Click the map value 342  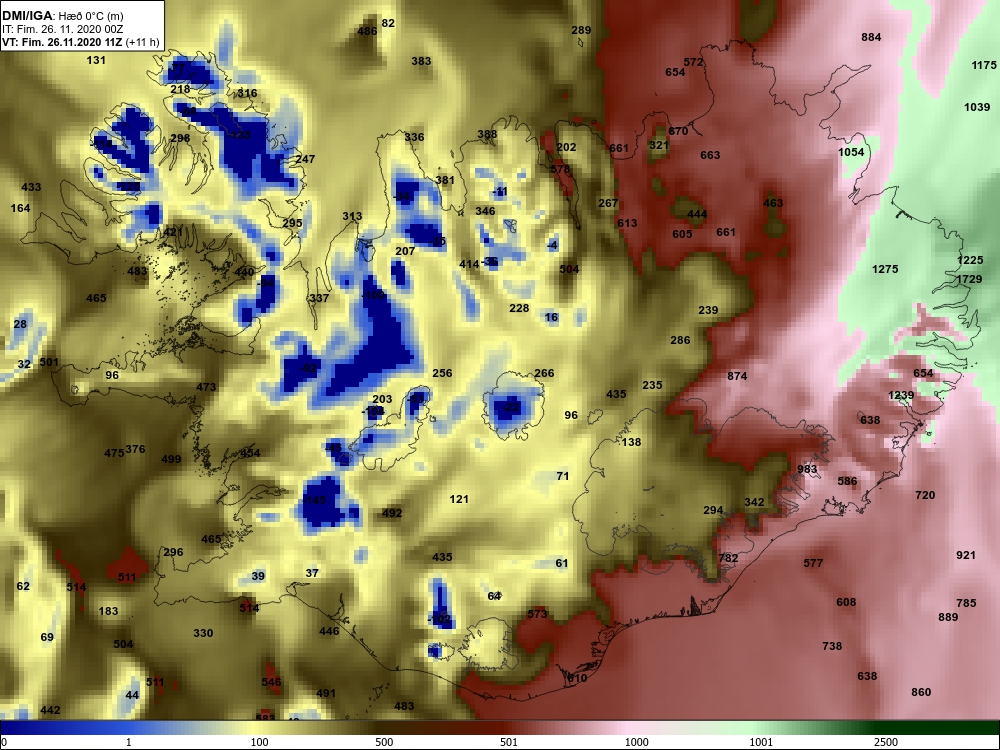pos(754,502)
